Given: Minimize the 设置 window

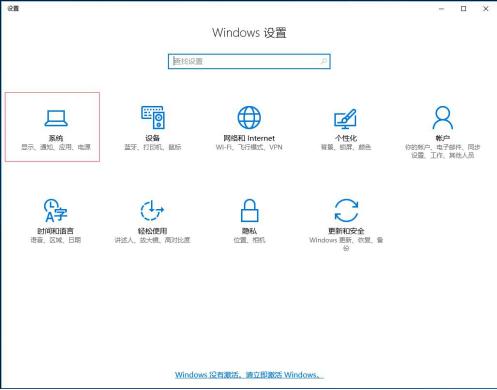Looking at the screenshot, I should click(441, 9).
